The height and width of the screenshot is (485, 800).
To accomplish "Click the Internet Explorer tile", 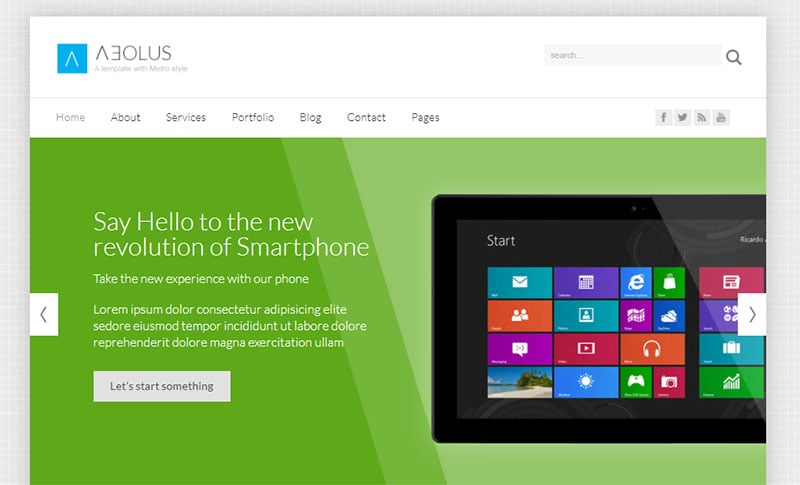I will [x=636, y=283].
